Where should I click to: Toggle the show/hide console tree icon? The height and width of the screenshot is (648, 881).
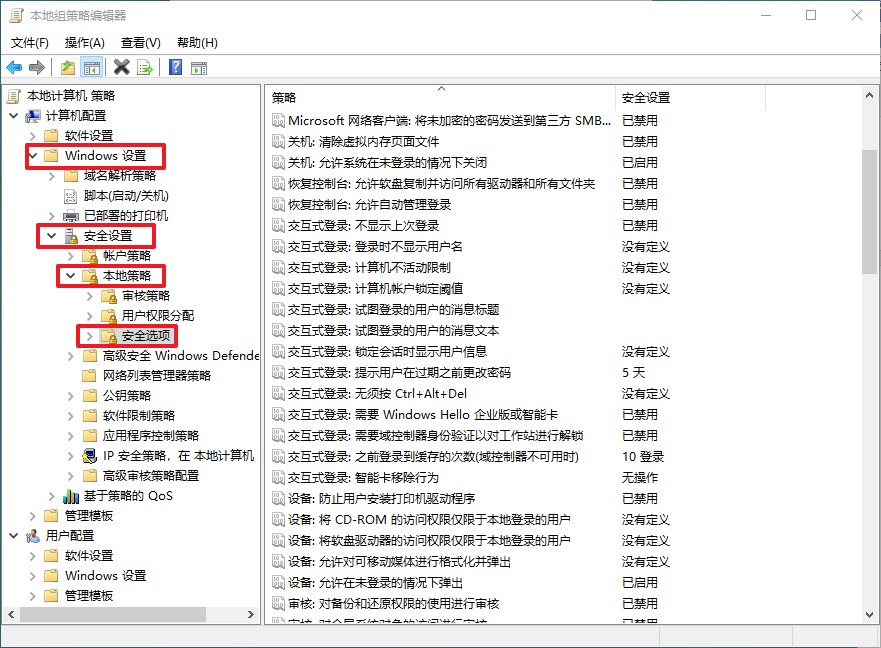92,67
